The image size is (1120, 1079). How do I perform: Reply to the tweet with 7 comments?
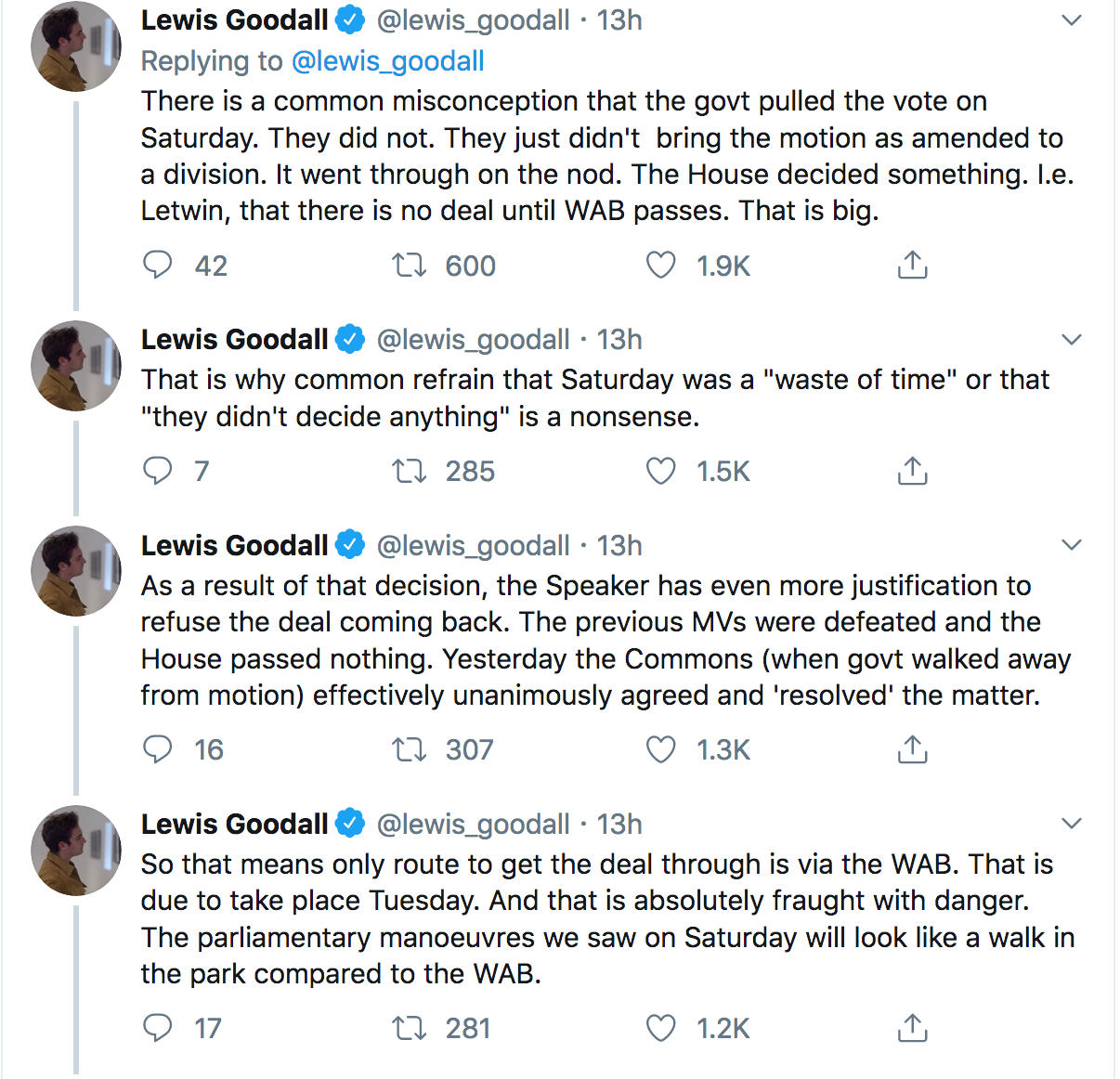coord(158,471)
